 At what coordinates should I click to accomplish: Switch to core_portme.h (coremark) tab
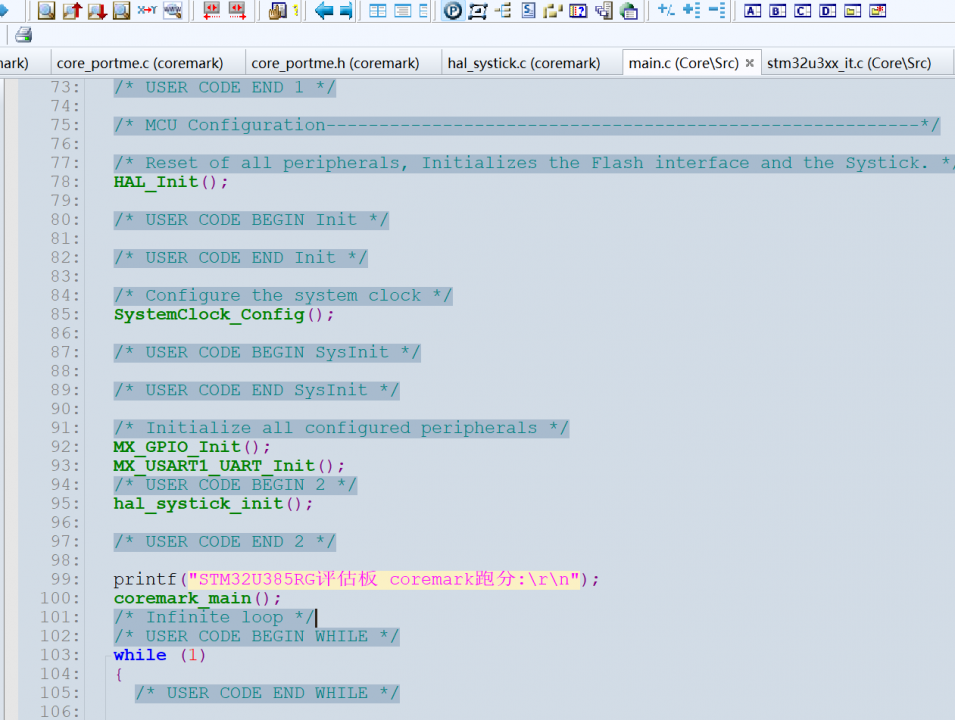click(x=335, y=63)
